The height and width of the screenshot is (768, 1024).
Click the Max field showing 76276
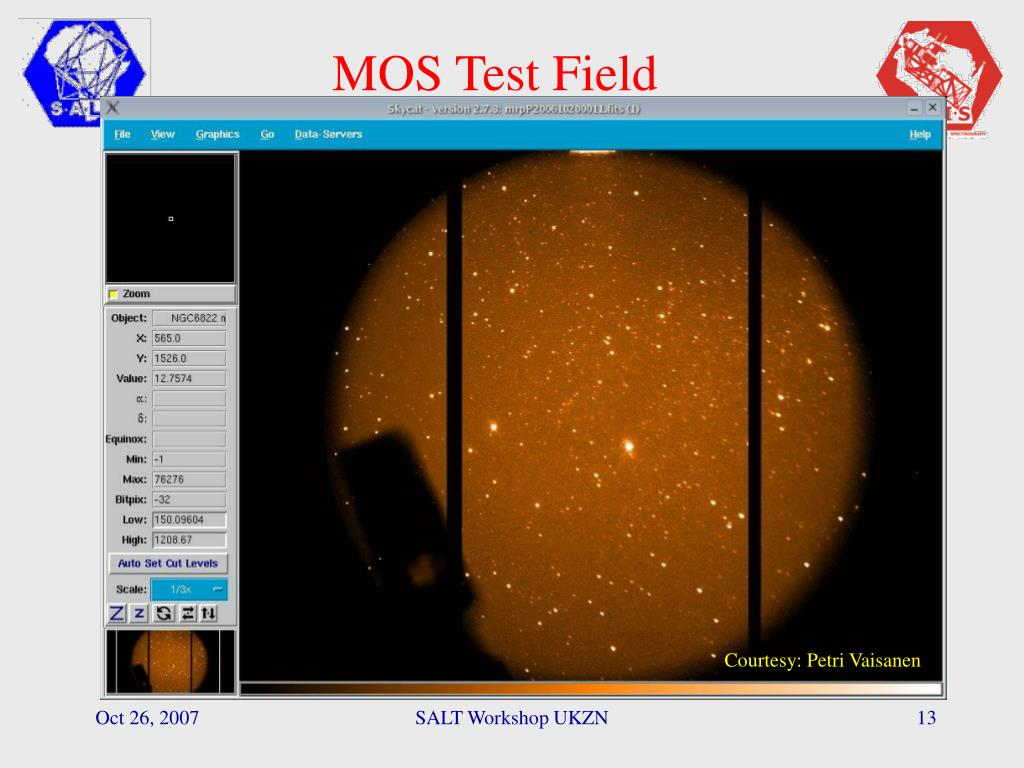[189, 479]
